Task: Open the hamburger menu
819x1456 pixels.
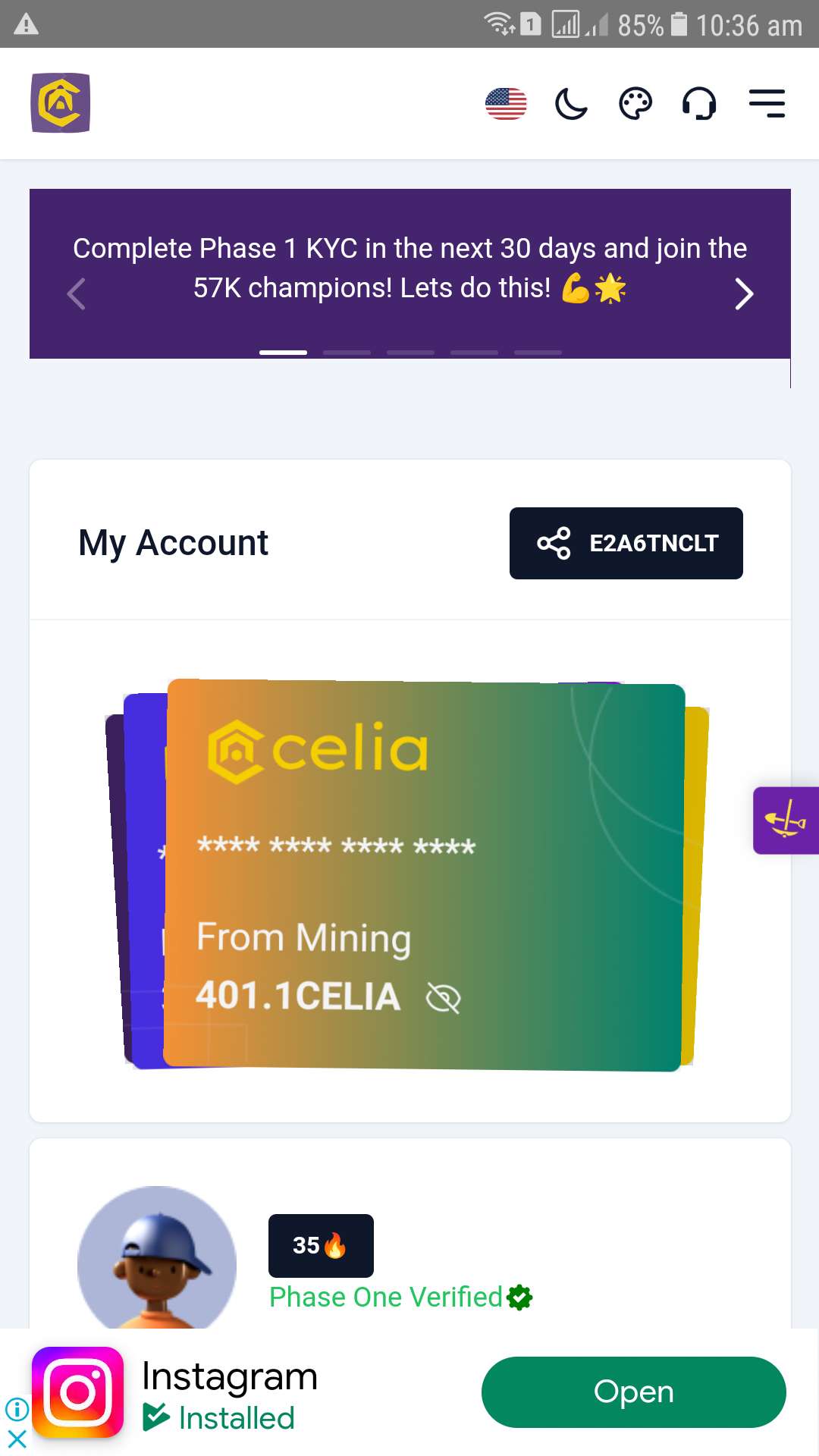Action: tap(767, 104)
